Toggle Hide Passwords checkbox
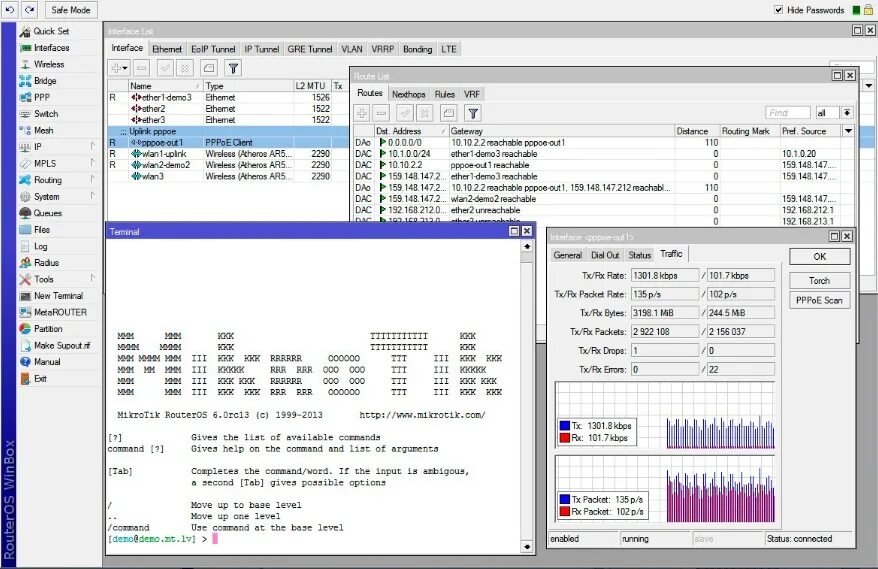Image resolution: width=878 pixels, height=569 pixels. pos(778,10)
